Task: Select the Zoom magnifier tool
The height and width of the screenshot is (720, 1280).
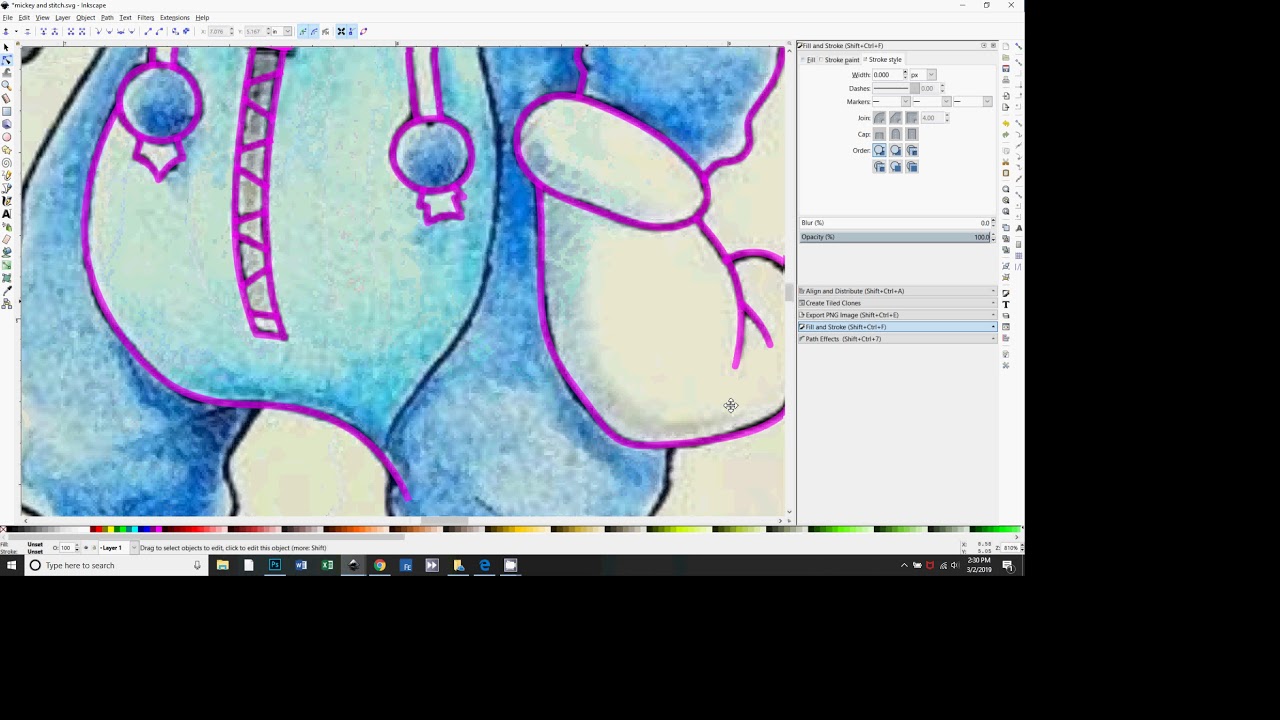Action: point(7,85)
